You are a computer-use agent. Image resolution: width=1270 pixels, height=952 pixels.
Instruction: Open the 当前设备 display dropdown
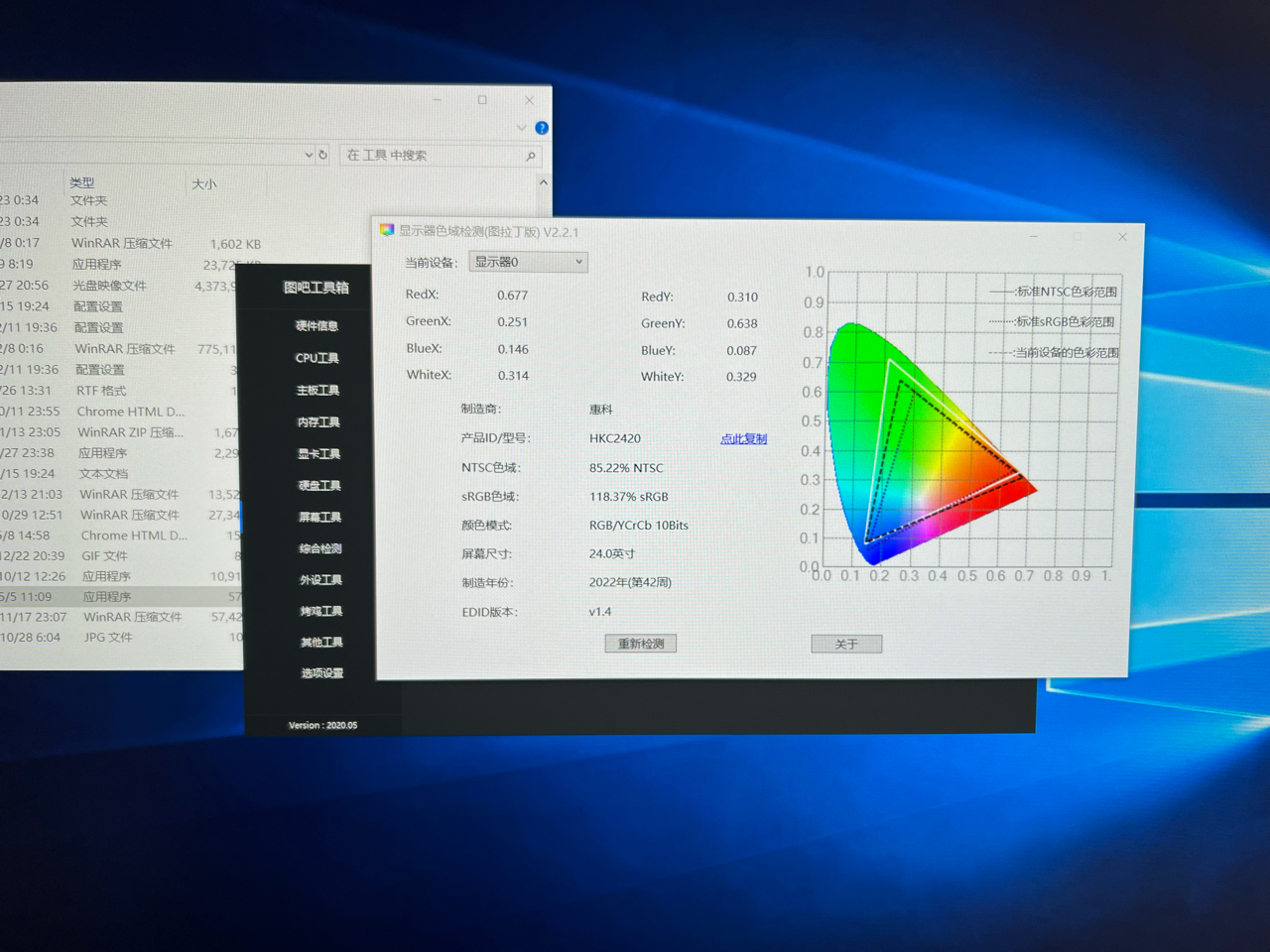(528, 262)
